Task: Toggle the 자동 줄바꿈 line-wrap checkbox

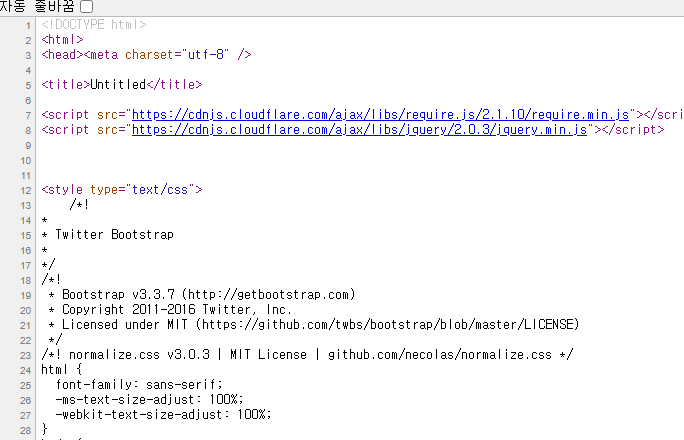Action: [86, 7]
